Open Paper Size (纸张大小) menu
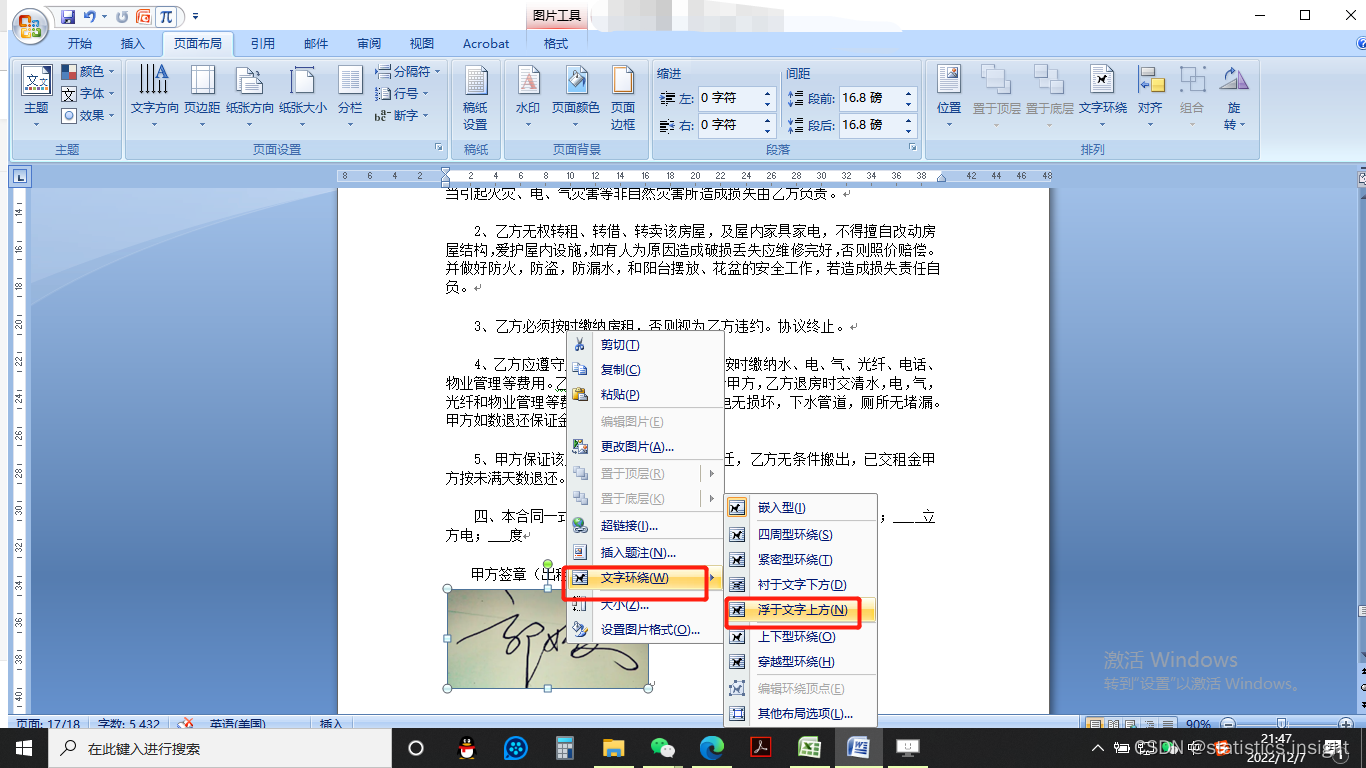1366x768 pixels. 302,96
